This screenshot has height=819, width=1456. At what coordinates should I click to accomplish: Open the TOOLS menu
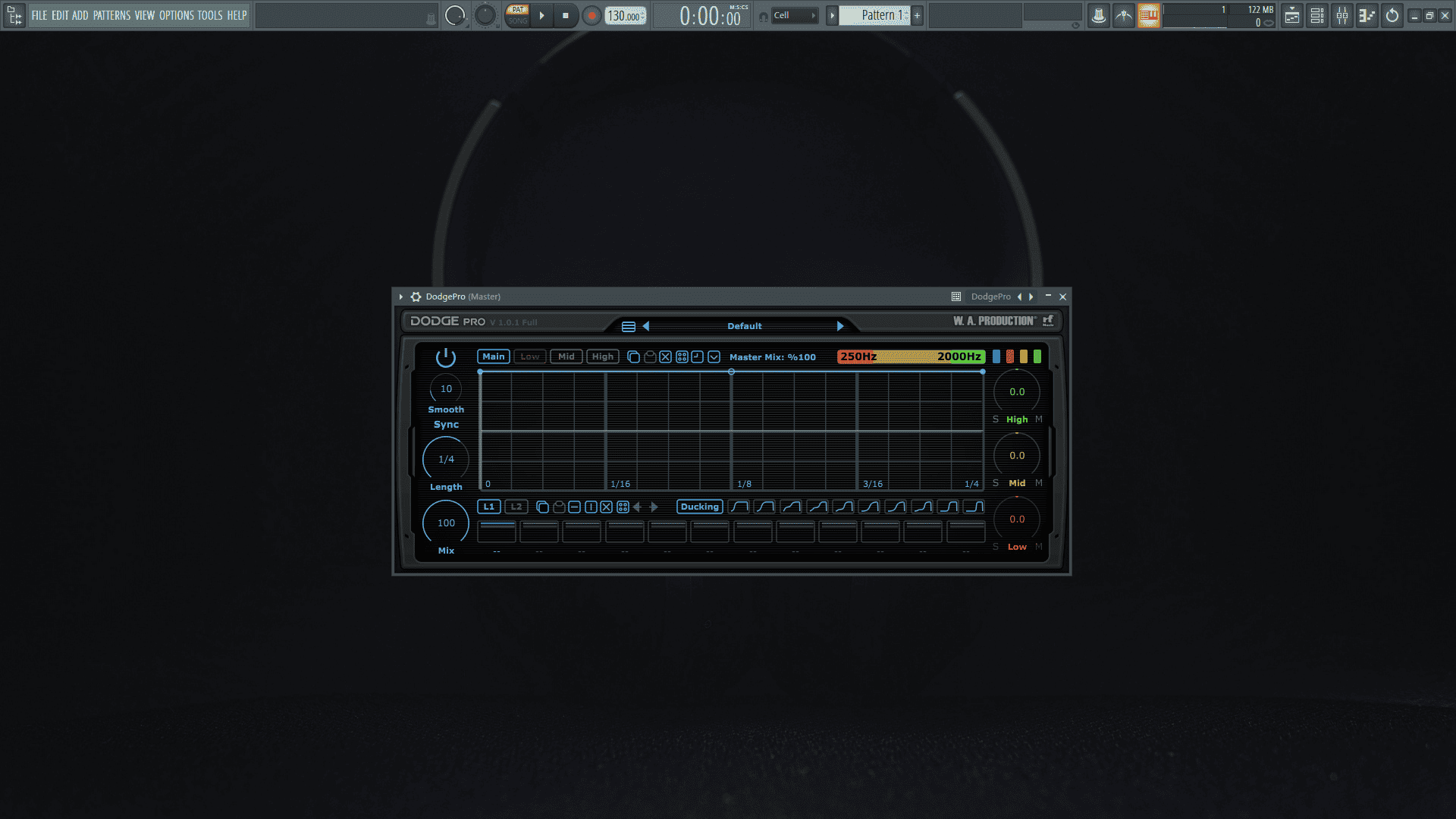[x=210, y=15]
